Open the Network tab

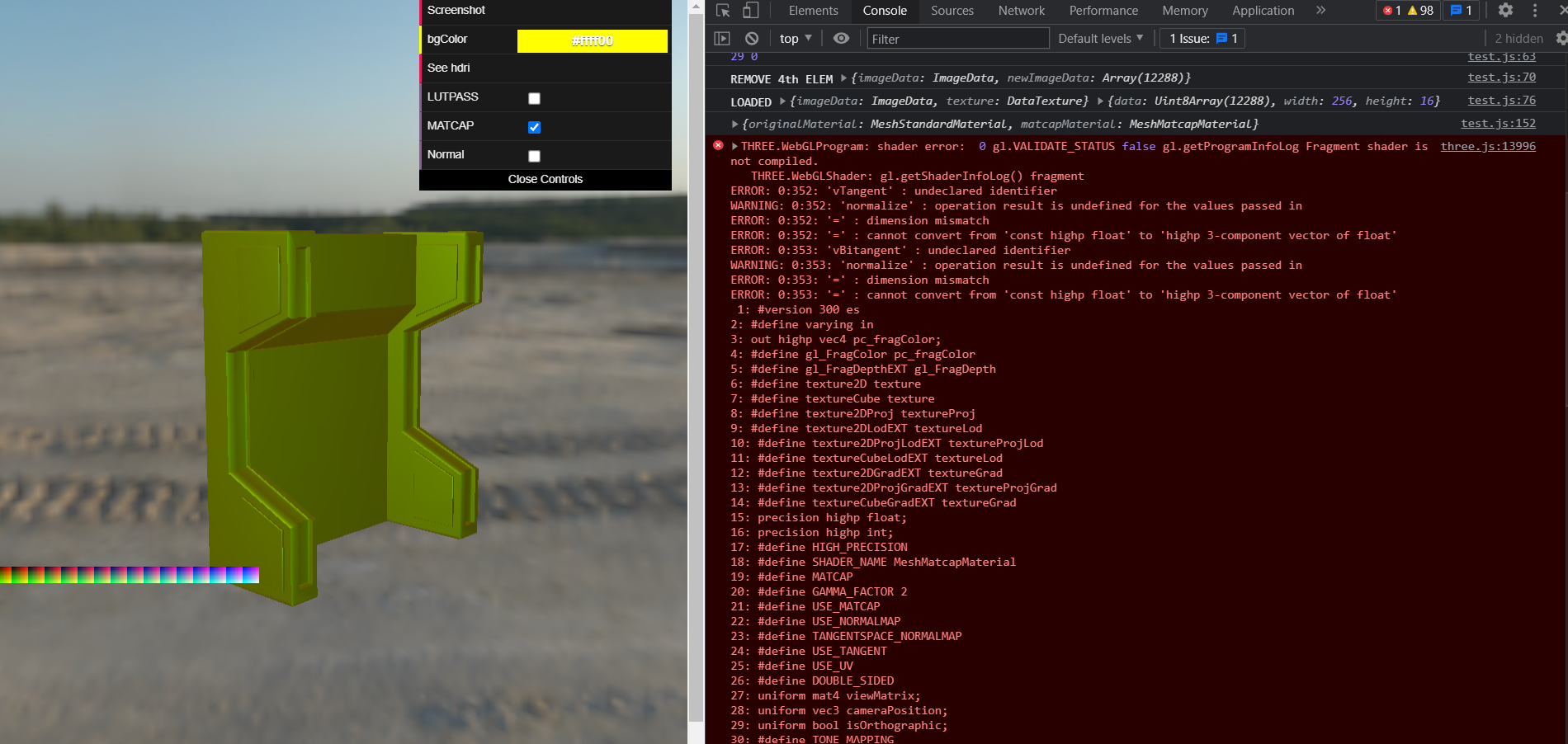[1022, 11]
